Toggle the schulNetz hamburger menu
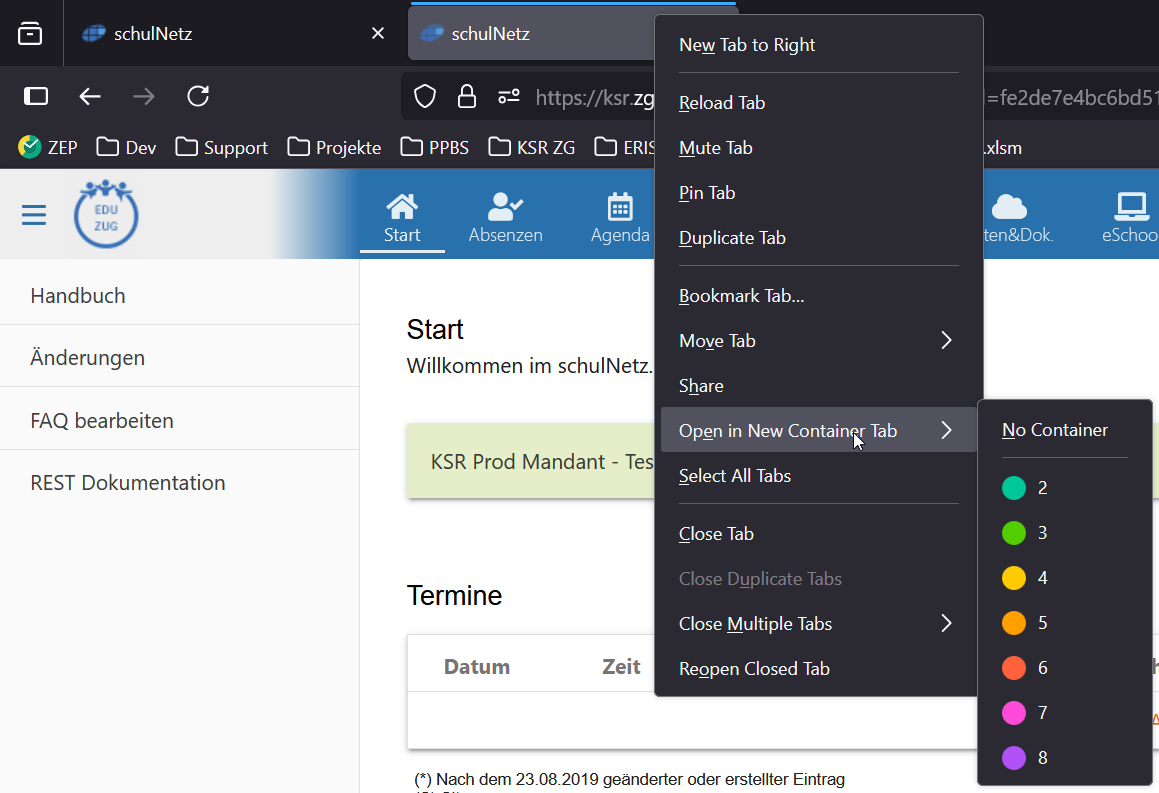Viewport: 1159px width, 793px height. tap(34, 215)
